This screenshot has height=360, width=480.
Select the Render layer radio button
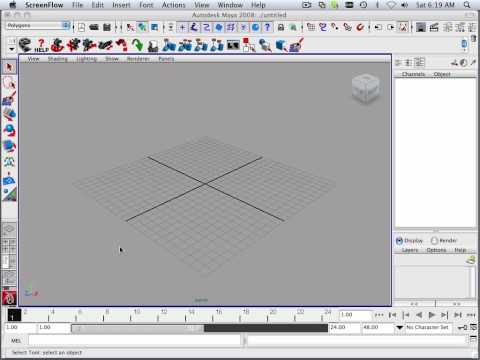point(434,241)
